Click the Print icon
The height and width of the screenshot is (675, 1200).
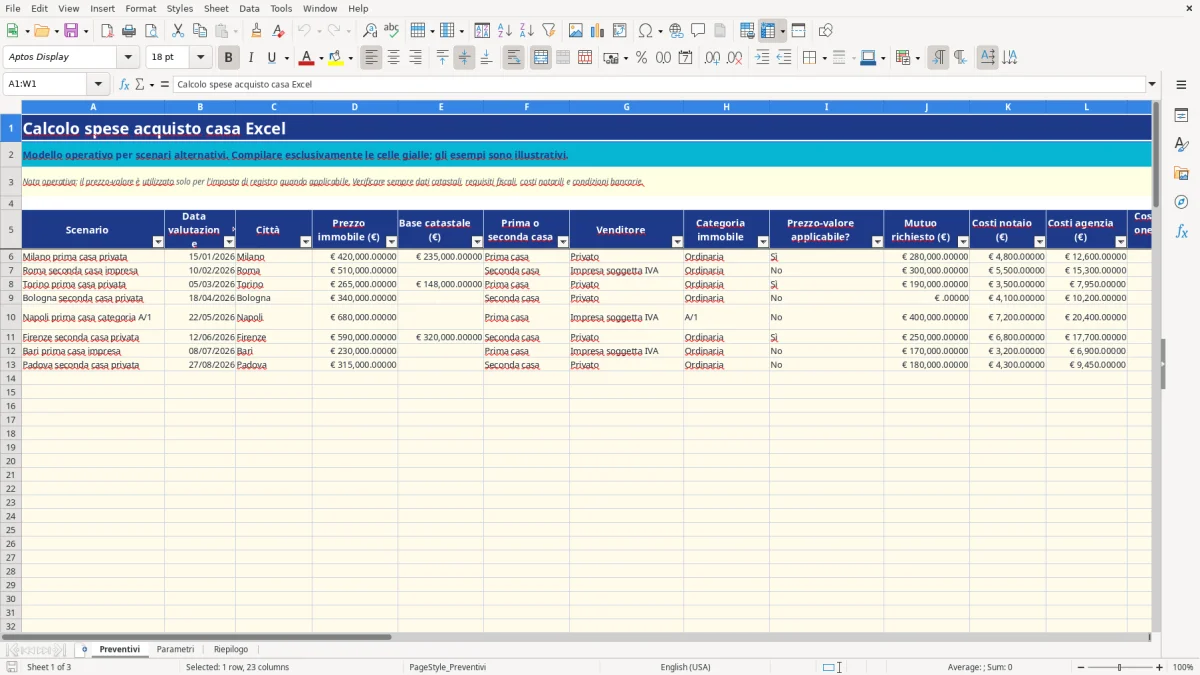(x=129, y=31)
